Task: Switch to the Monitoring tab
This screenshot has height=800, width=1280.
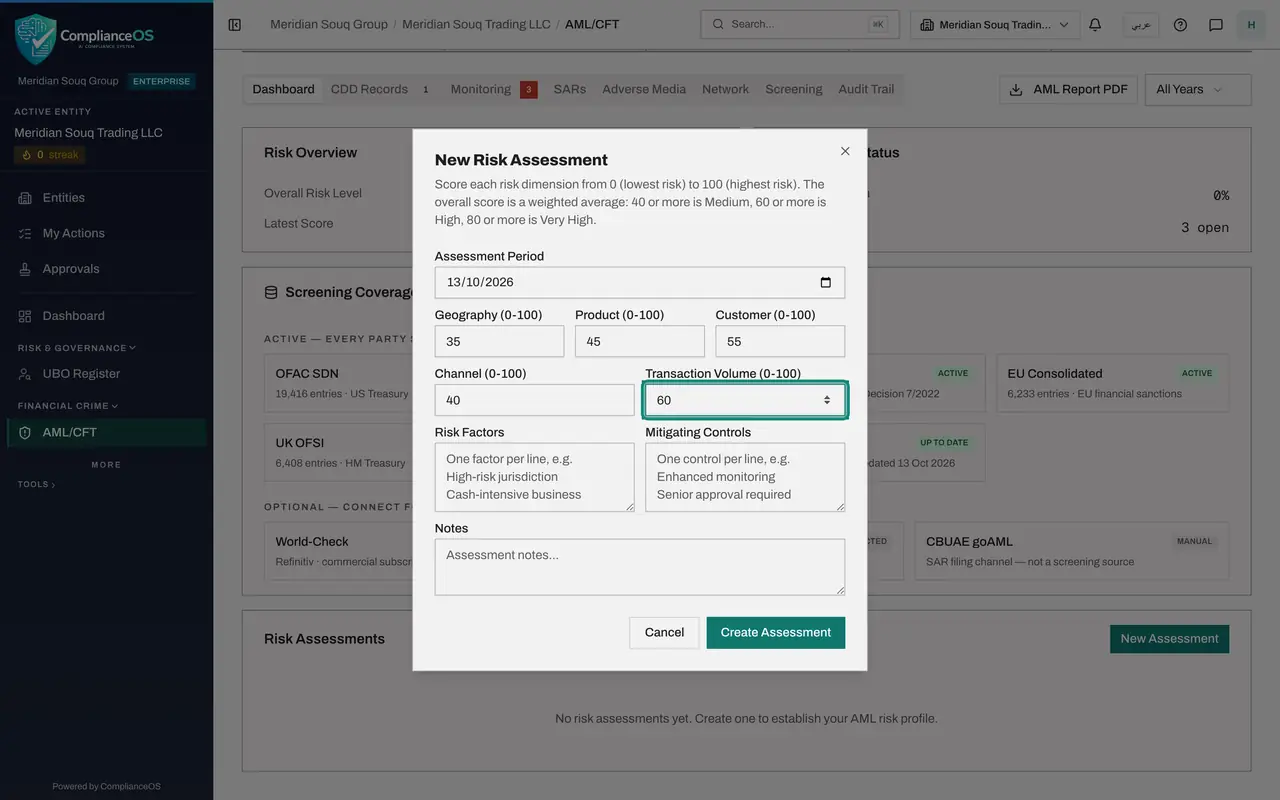Action: 493,89
